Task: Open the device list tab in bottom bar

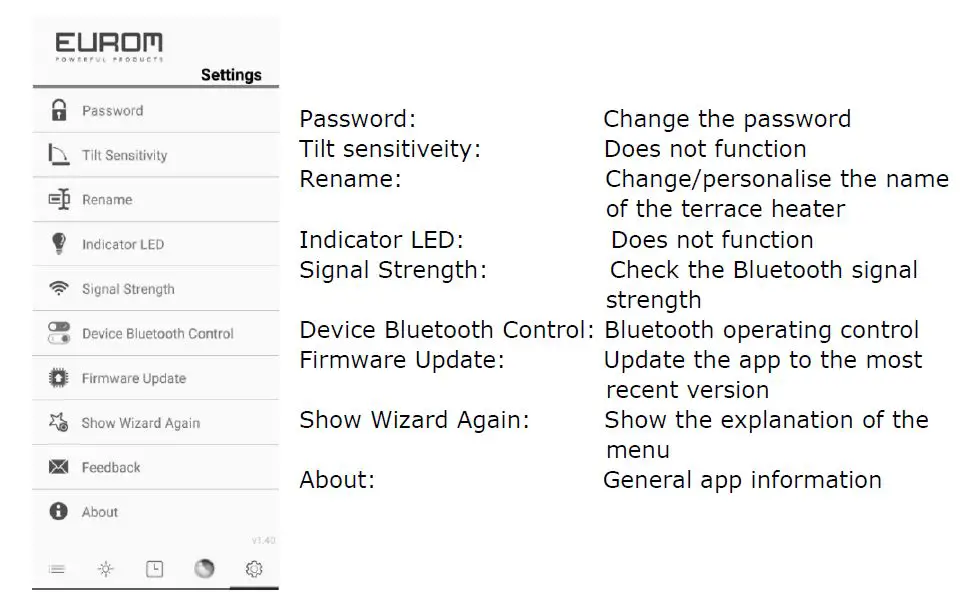Action: tap(57, 569)
